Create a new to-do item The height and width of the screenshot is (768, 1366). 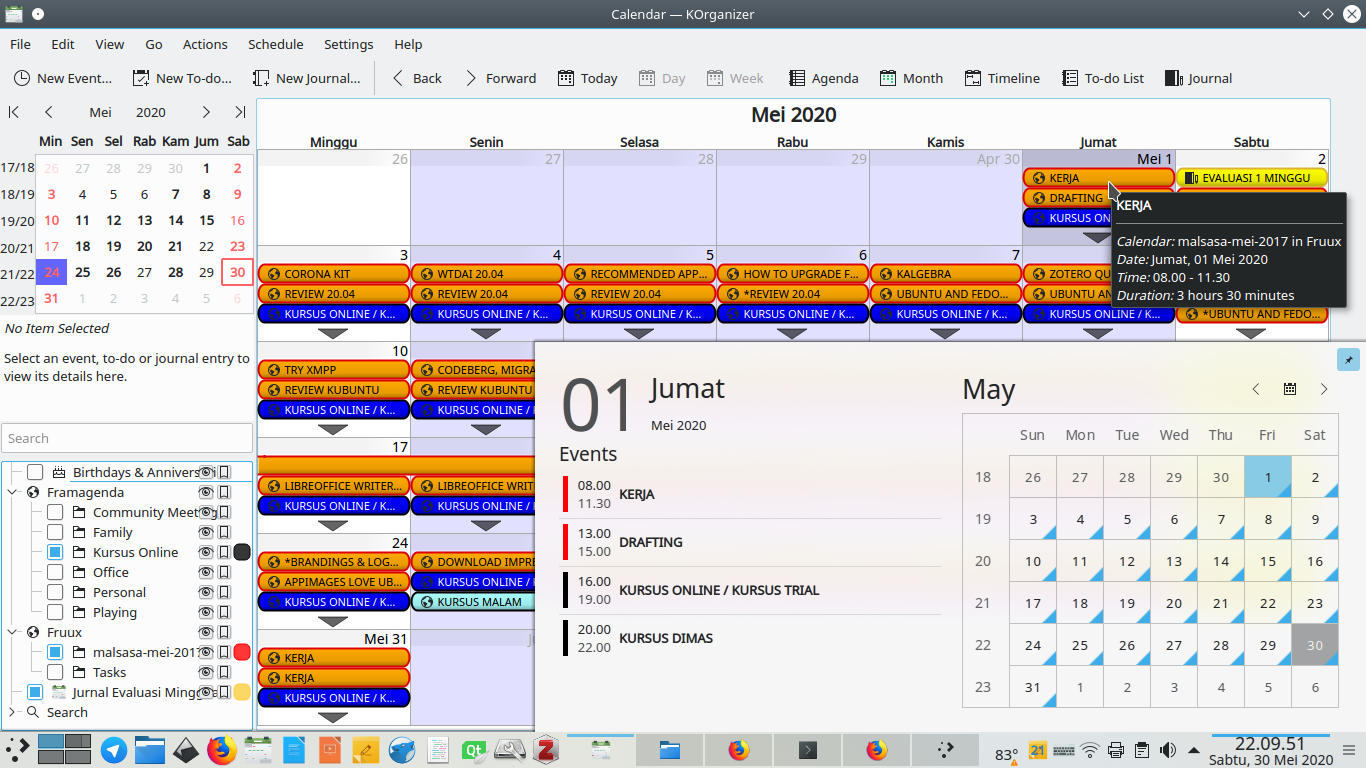coord(182,78)
